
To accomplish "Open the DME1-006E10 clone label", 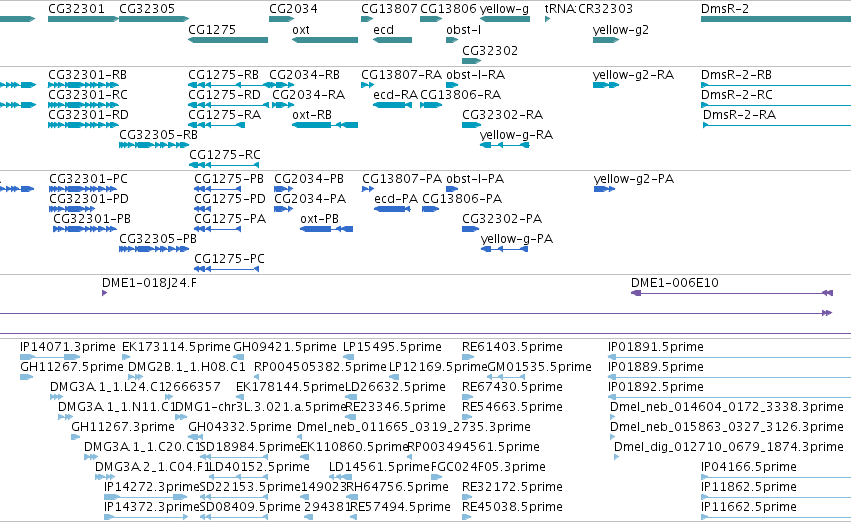I will point(674,283).
